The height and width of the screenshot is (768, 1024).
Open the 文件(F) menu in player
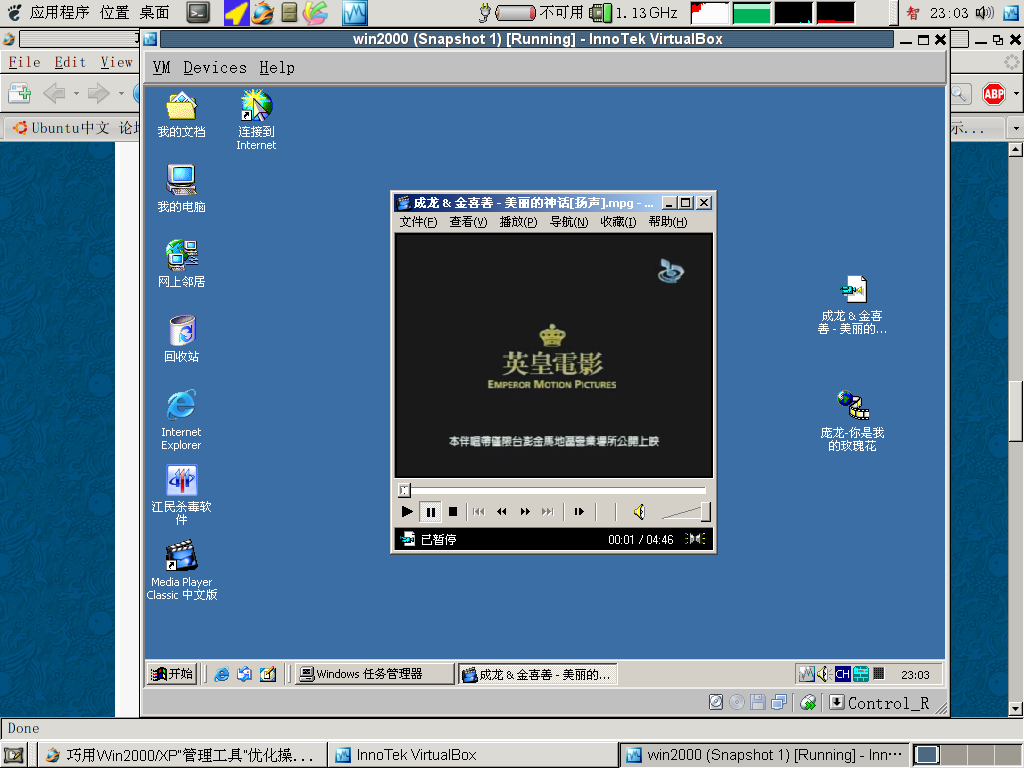pyautogui.click(x=418, y=222)
